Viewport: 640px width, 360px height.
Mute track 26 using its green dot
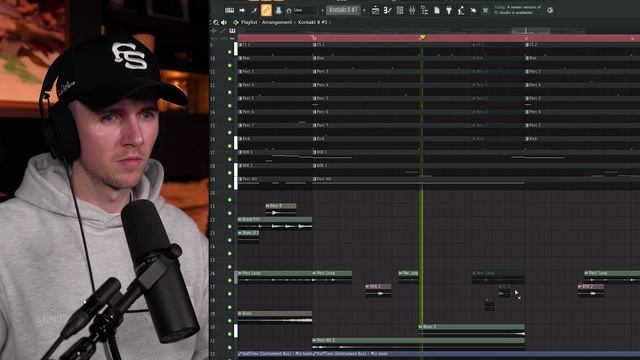230,280
